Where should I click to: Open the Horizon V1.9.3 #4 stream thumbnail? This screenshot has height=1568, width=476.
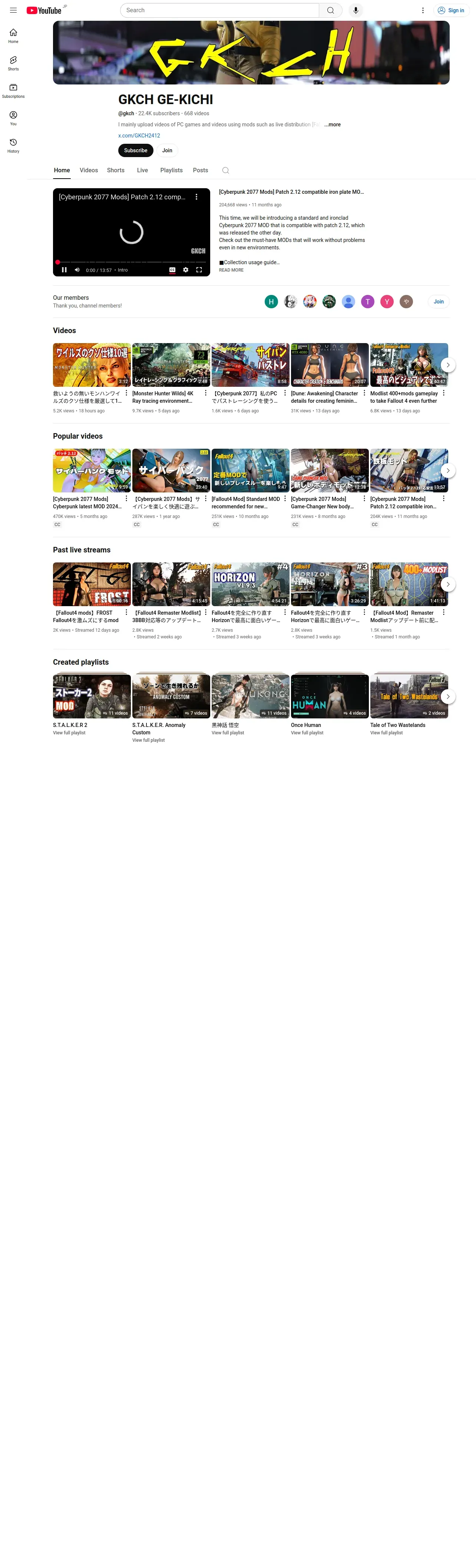251,584
